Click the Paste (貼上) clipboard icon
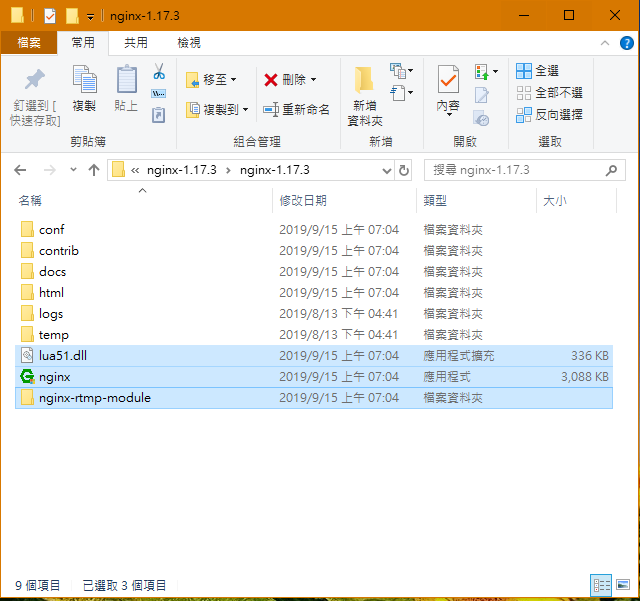 coord(126,87)
